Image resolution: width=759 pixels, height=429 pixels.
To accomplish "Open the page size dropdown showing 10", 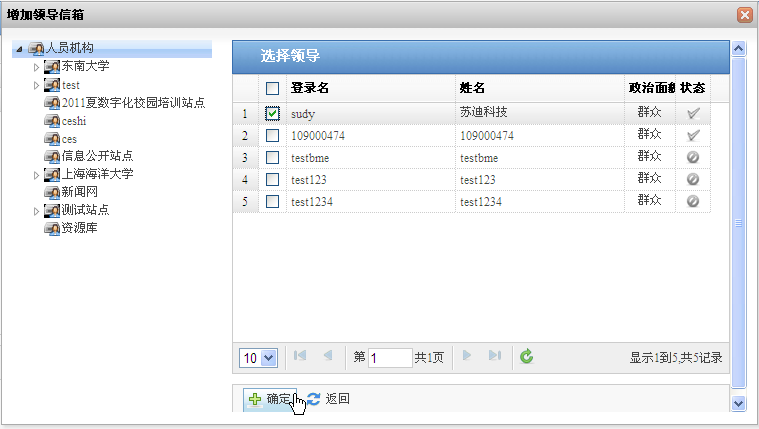I will 258,357.
